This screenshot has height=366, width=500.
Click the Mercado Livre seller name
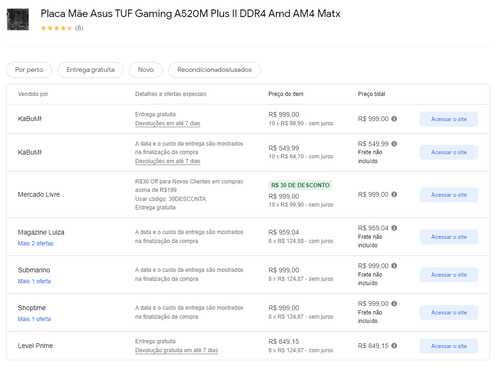pyautogui.click(x=39, y=194)
